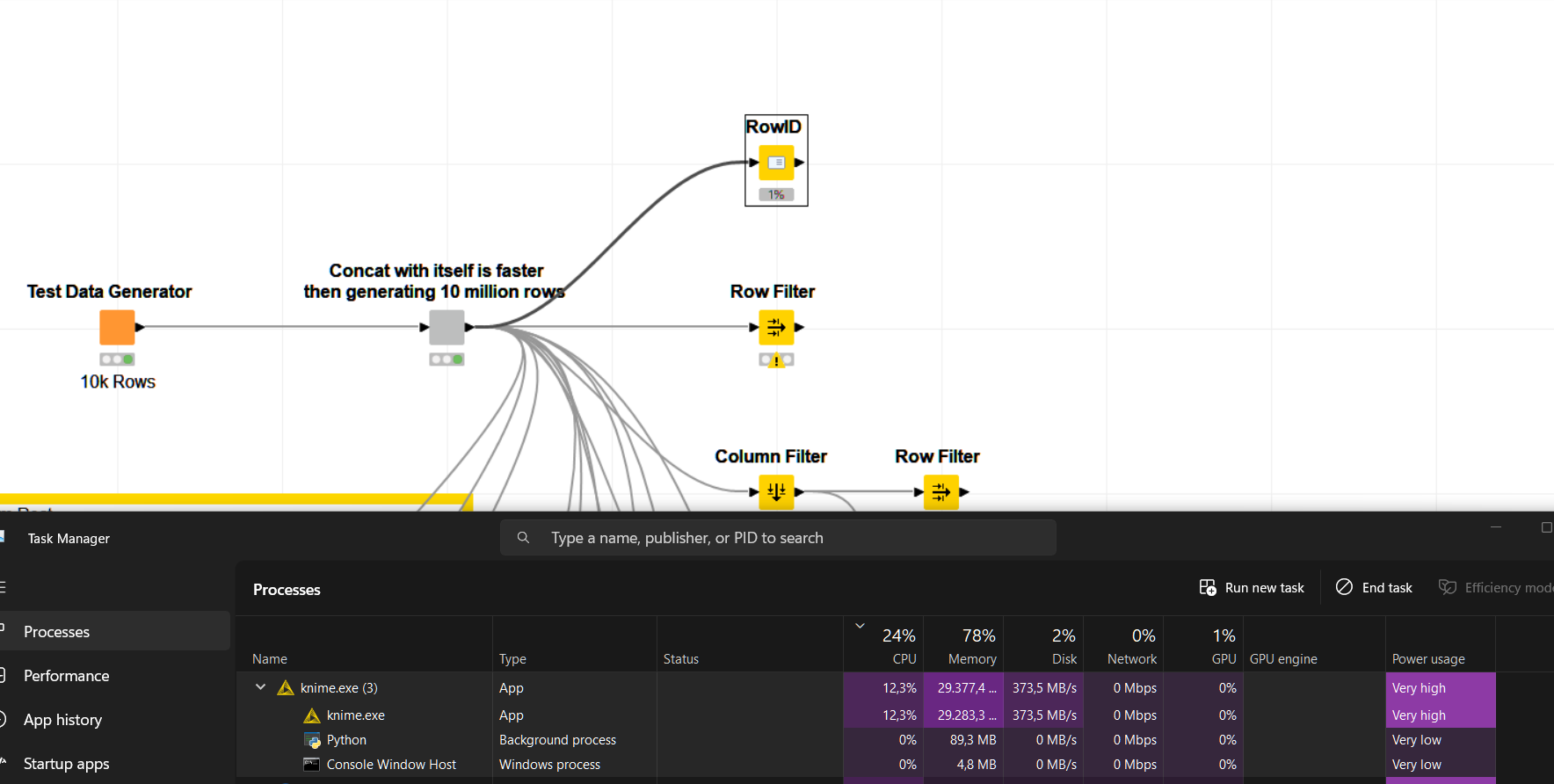1554x784 pixels.
Task: Click the Console Window Host icon
Action: pos(311,764)
